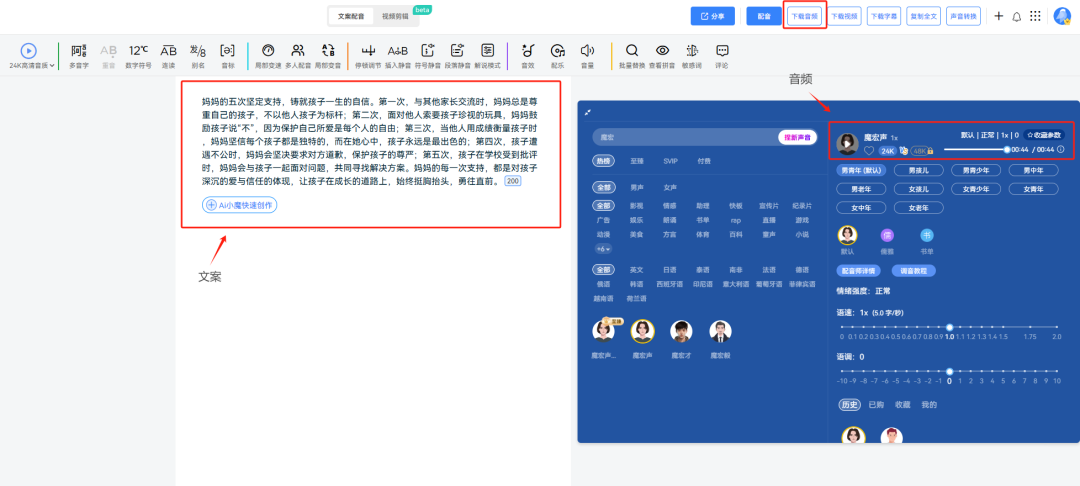Click the 分享 share button

(713, 16)
